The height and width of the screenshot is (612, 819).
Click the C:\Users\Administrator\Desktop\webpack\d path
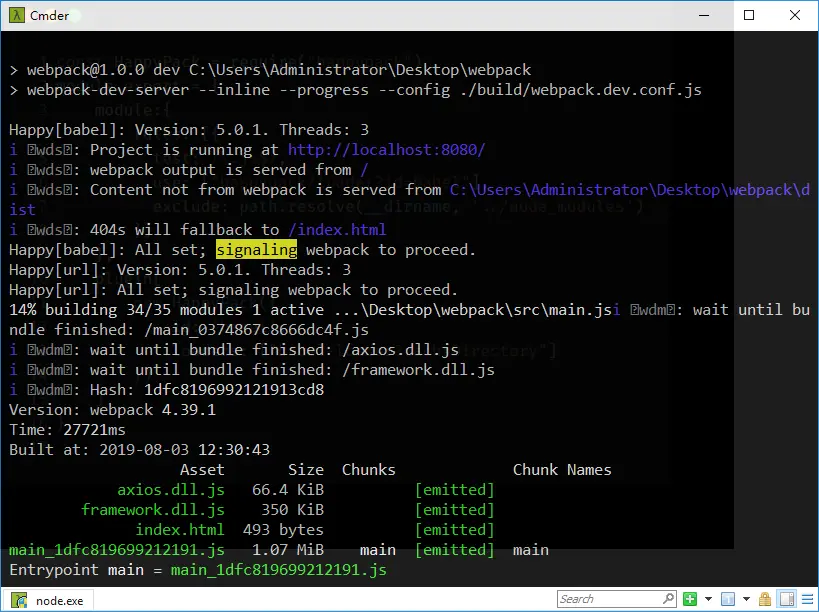[x=630, y=190]
